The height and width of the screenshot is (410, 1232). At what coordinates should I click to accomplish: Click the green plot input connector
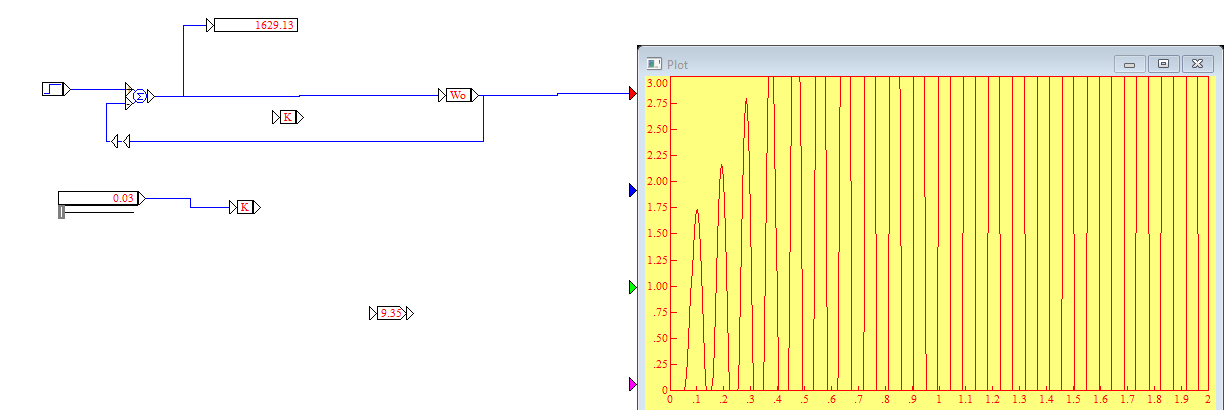point(632,287)
